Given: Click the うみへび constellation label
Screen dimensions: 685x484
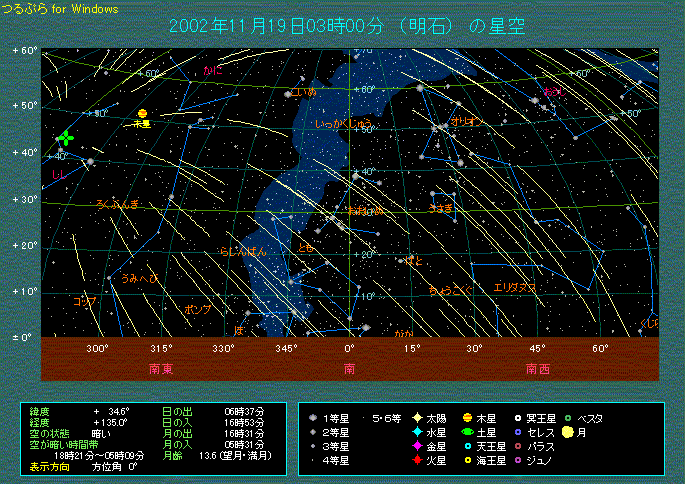Looking at the screenshot, I should tap(139, 278).
